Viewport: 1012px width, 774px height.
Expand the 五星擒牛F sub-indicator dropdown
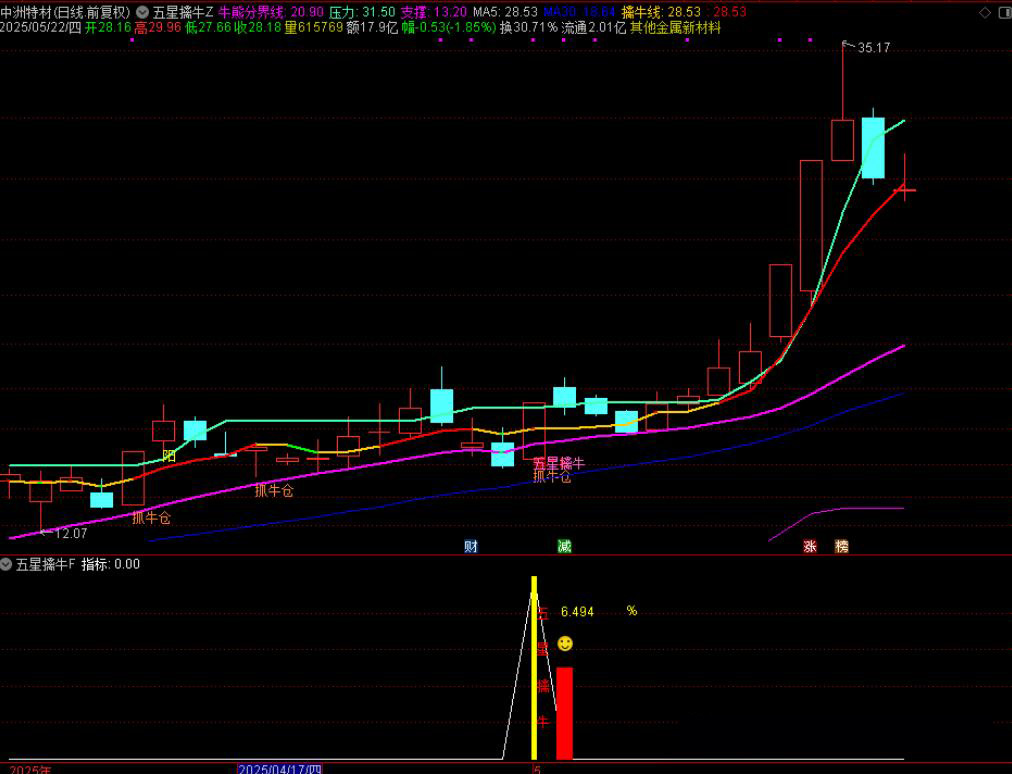(x=7, y=564)
